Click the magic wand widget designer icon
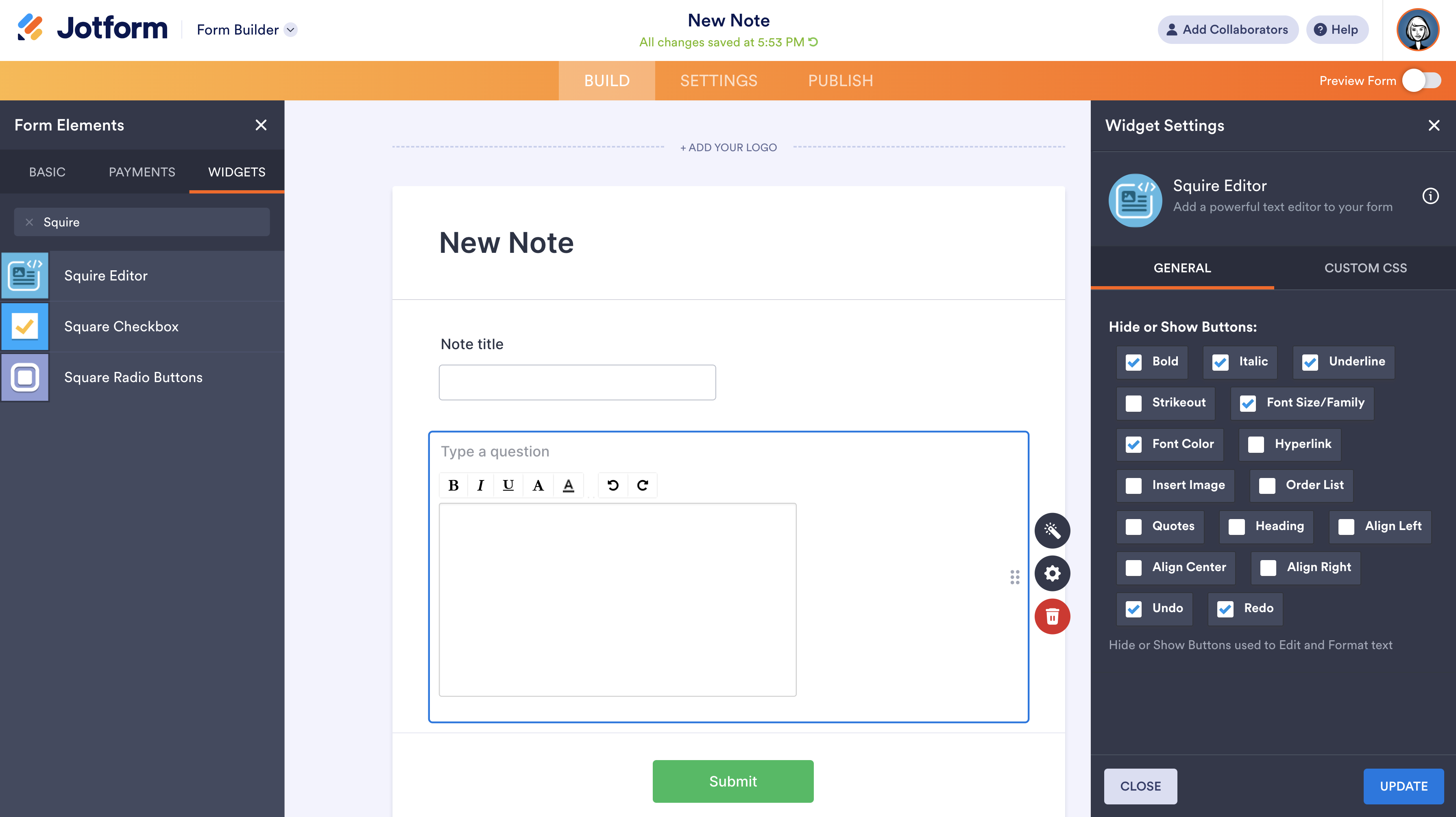Screen dimensions: 1456x817 tap(1052, 530)
